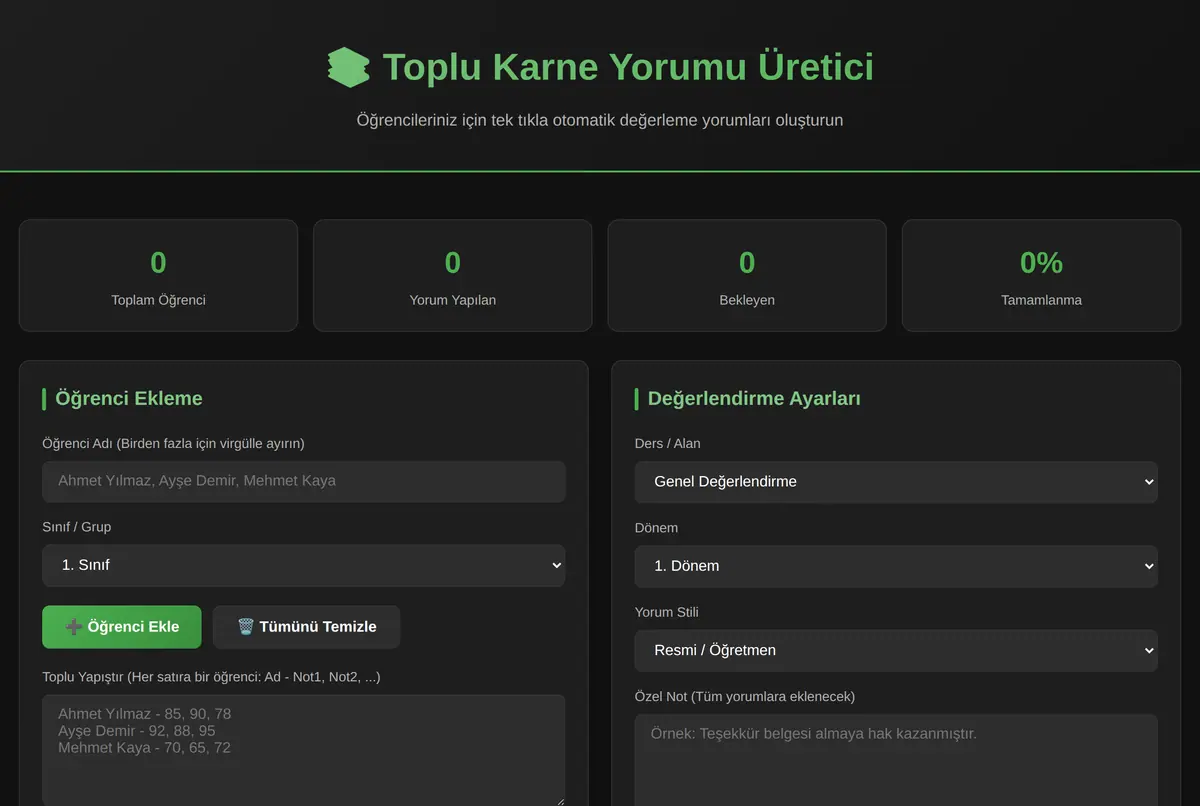1200x806 pixels.
Task: Click the green stack logo icon in header
Action: pyautogui.click(x=348, y=67)
